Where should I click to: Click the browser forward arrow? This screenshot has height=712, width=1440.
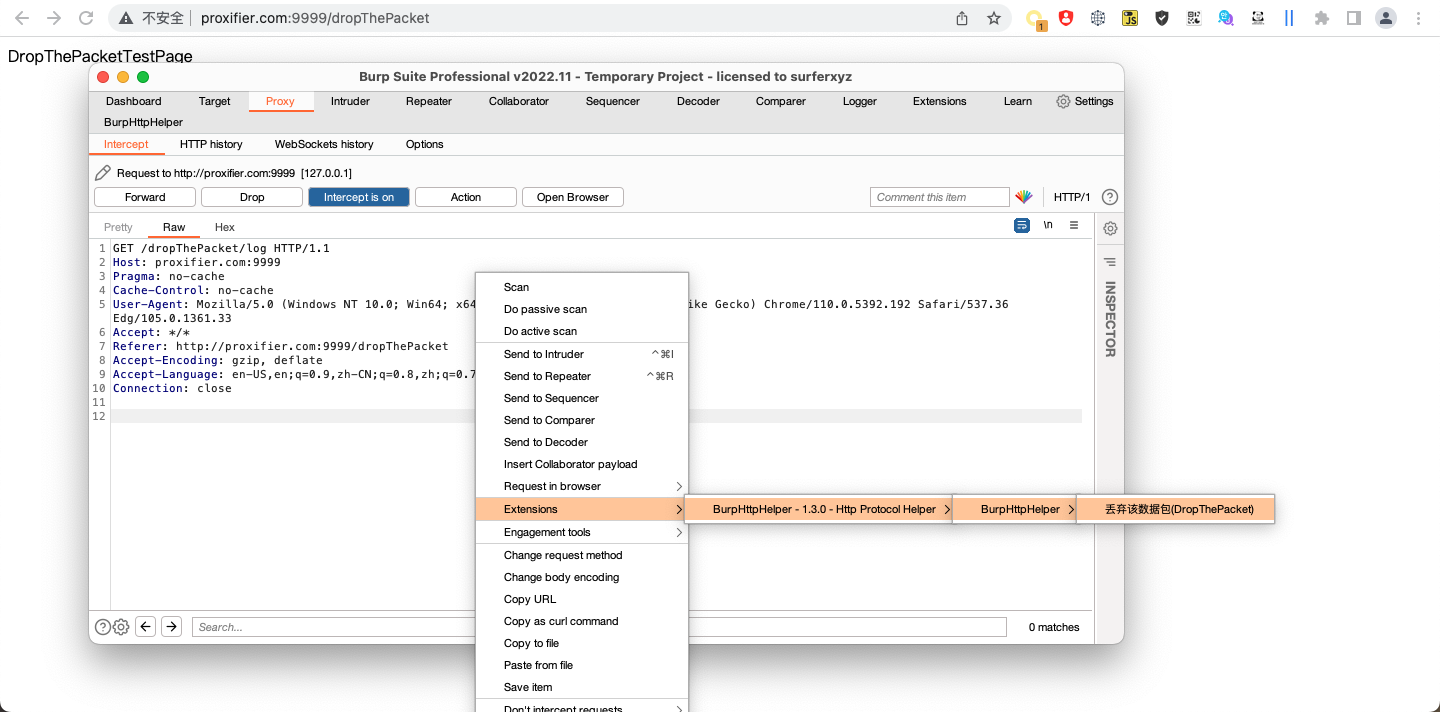pos(54,18)
